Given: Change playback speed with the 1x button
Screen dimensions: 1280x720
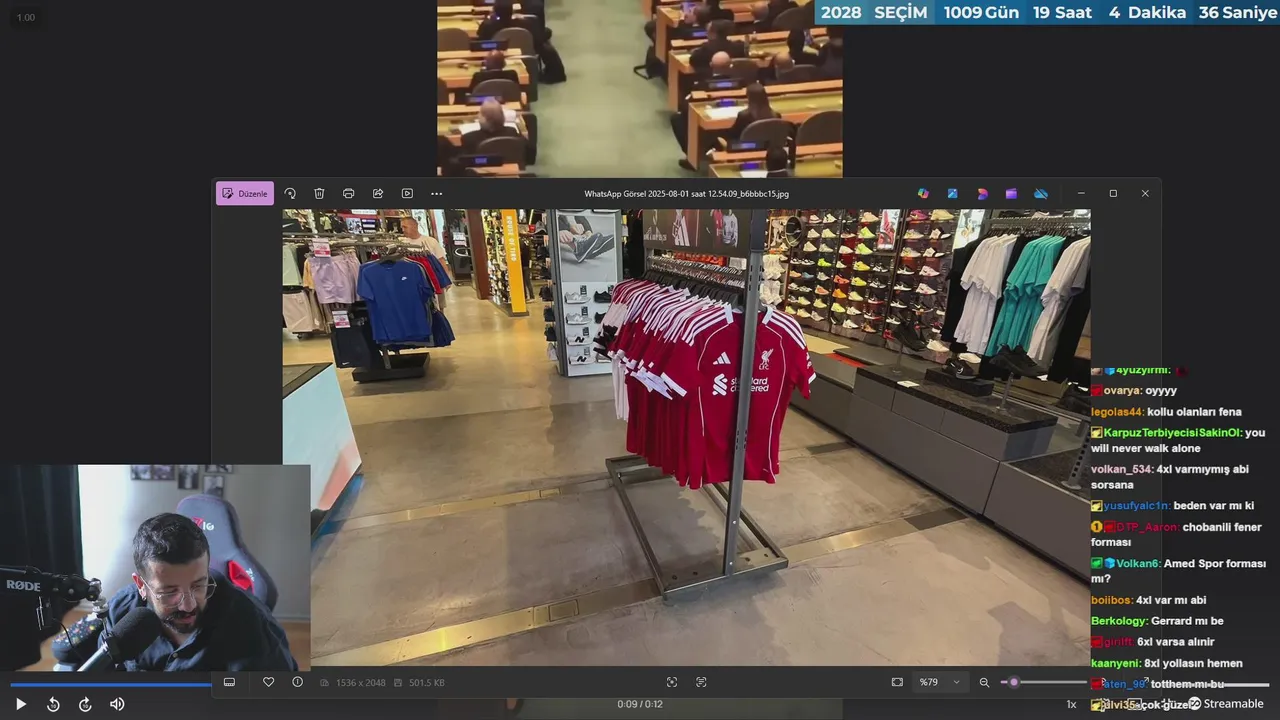Looking at the screenshot, I should tap(1071, 704).
